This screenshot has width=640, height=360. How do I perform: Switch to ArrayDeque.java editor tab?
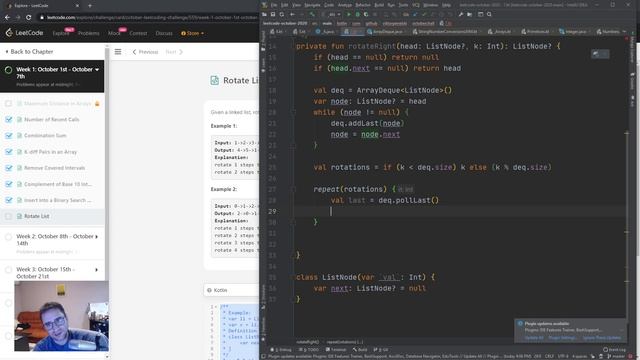coord(386,31)
